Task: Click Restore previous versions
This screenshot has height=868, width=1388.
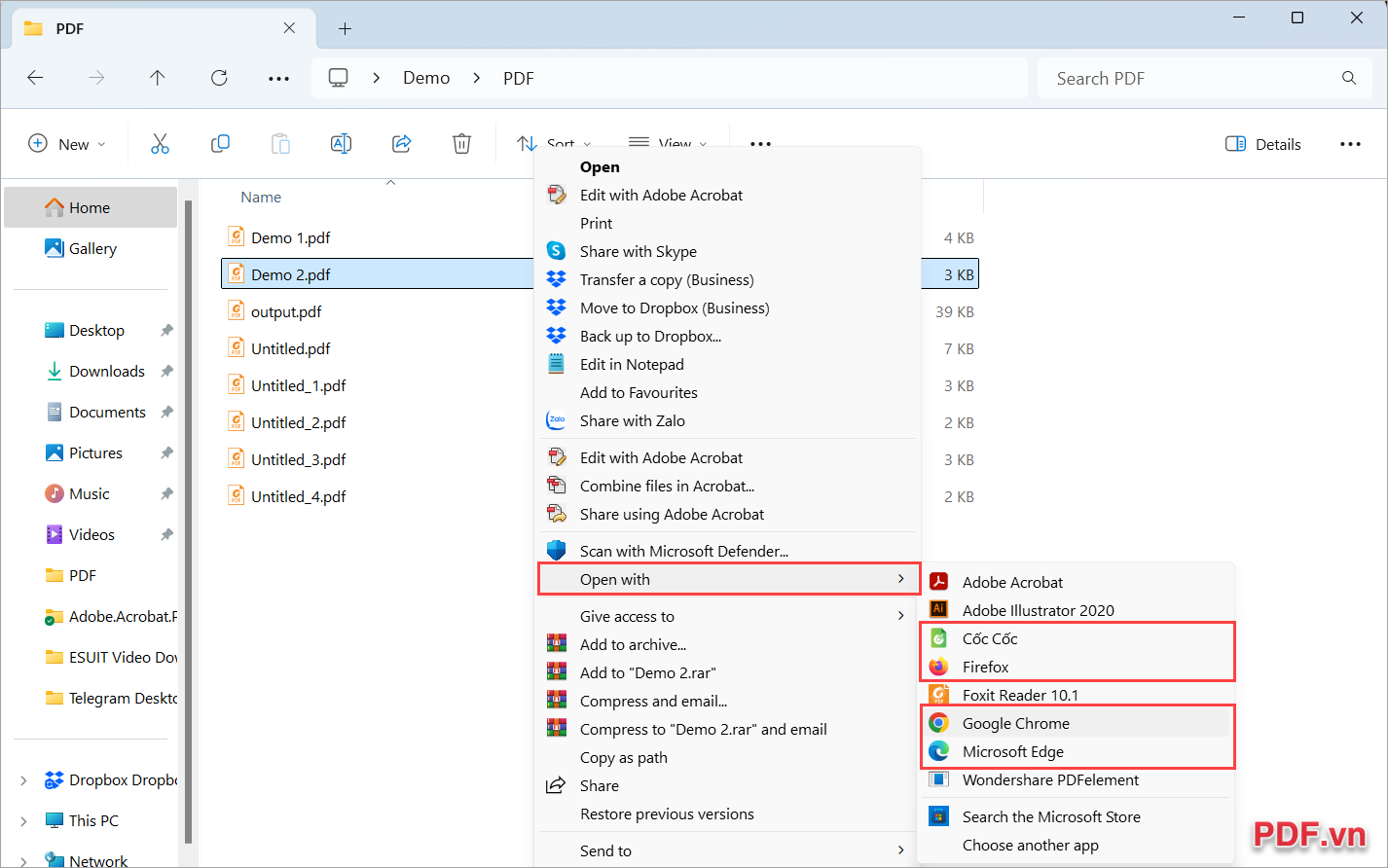Action: pos(728,814)
